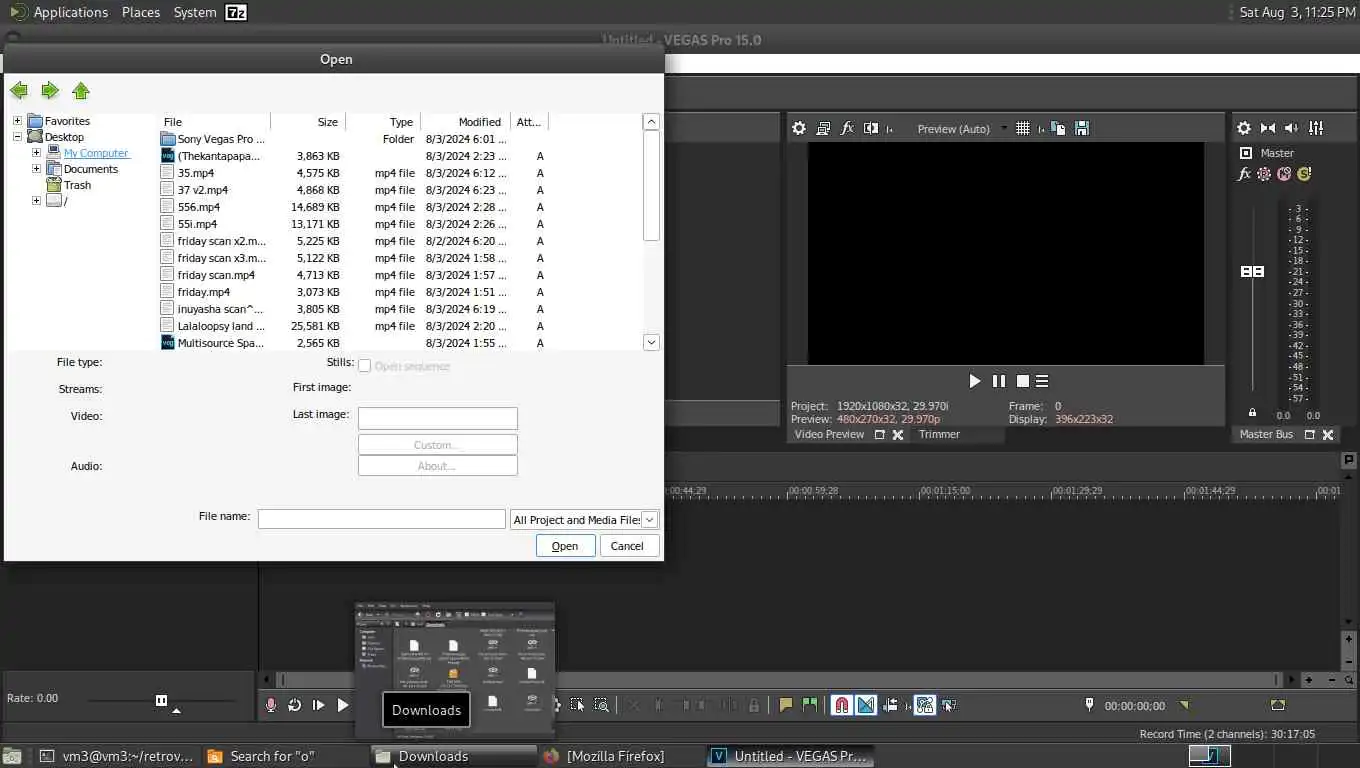
Task: Insert marker with yellow flag icon
Action: (786, 705)
